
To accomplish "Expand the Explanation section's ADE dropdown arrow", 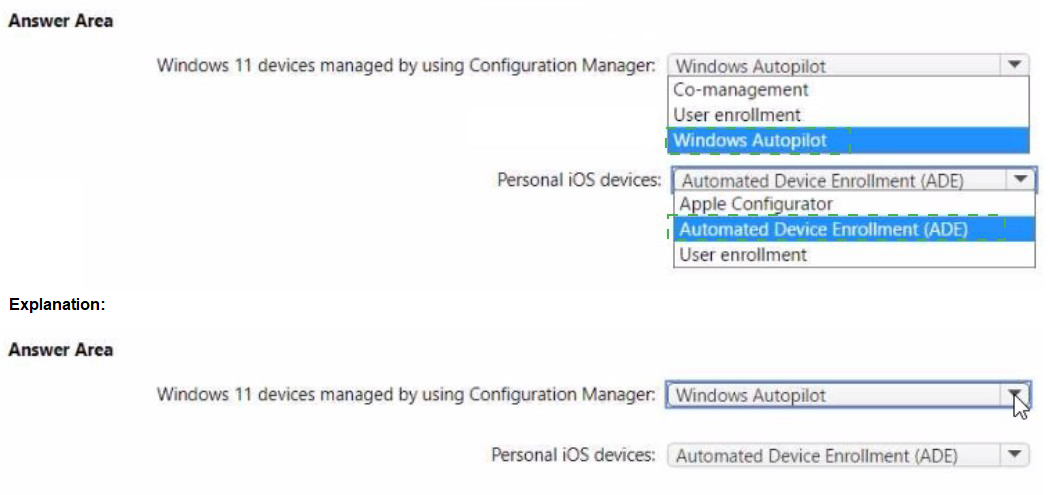I will (1015, 455).
